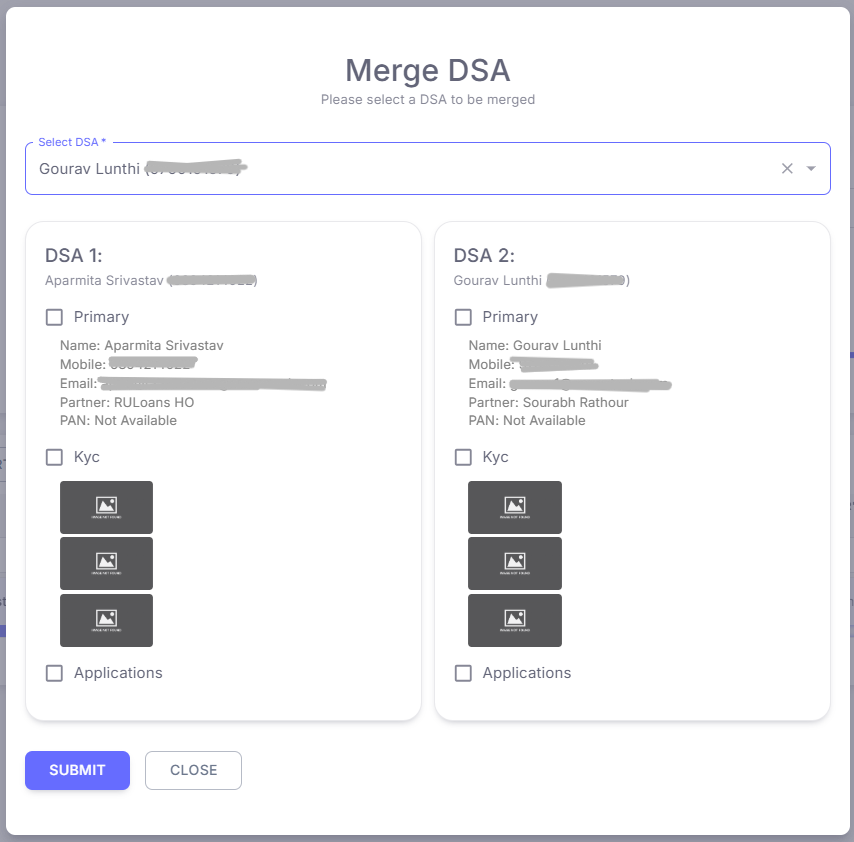
Task: Clear the Select DSA field selection
Action: pyautogui.click(x=787, y=169)
